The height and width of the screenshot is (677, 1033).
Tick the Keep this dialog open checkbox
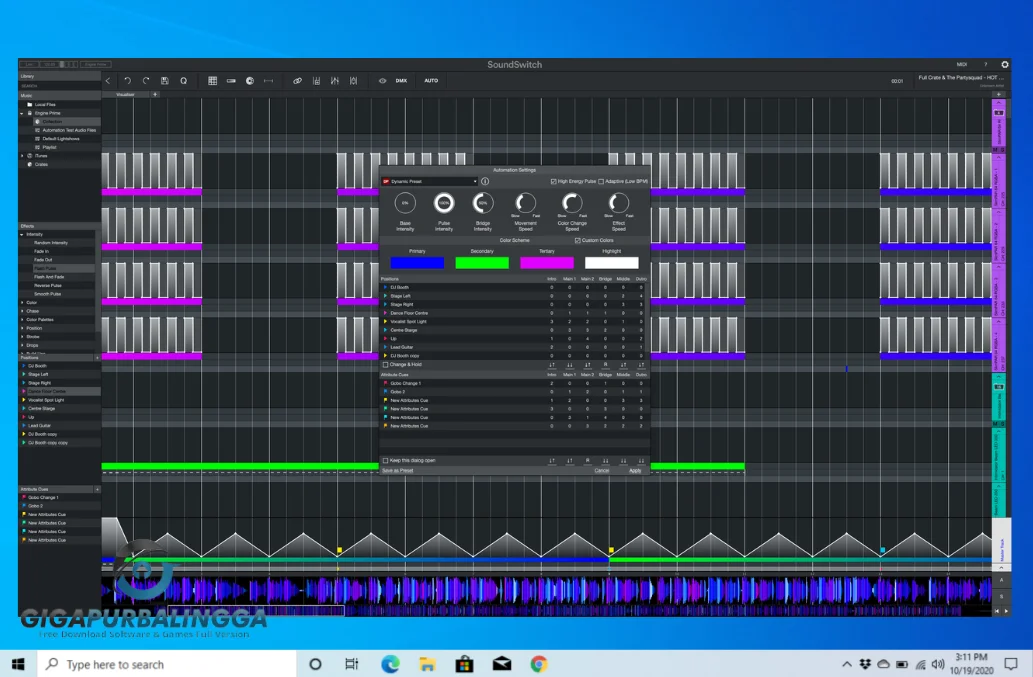[386, 461]
